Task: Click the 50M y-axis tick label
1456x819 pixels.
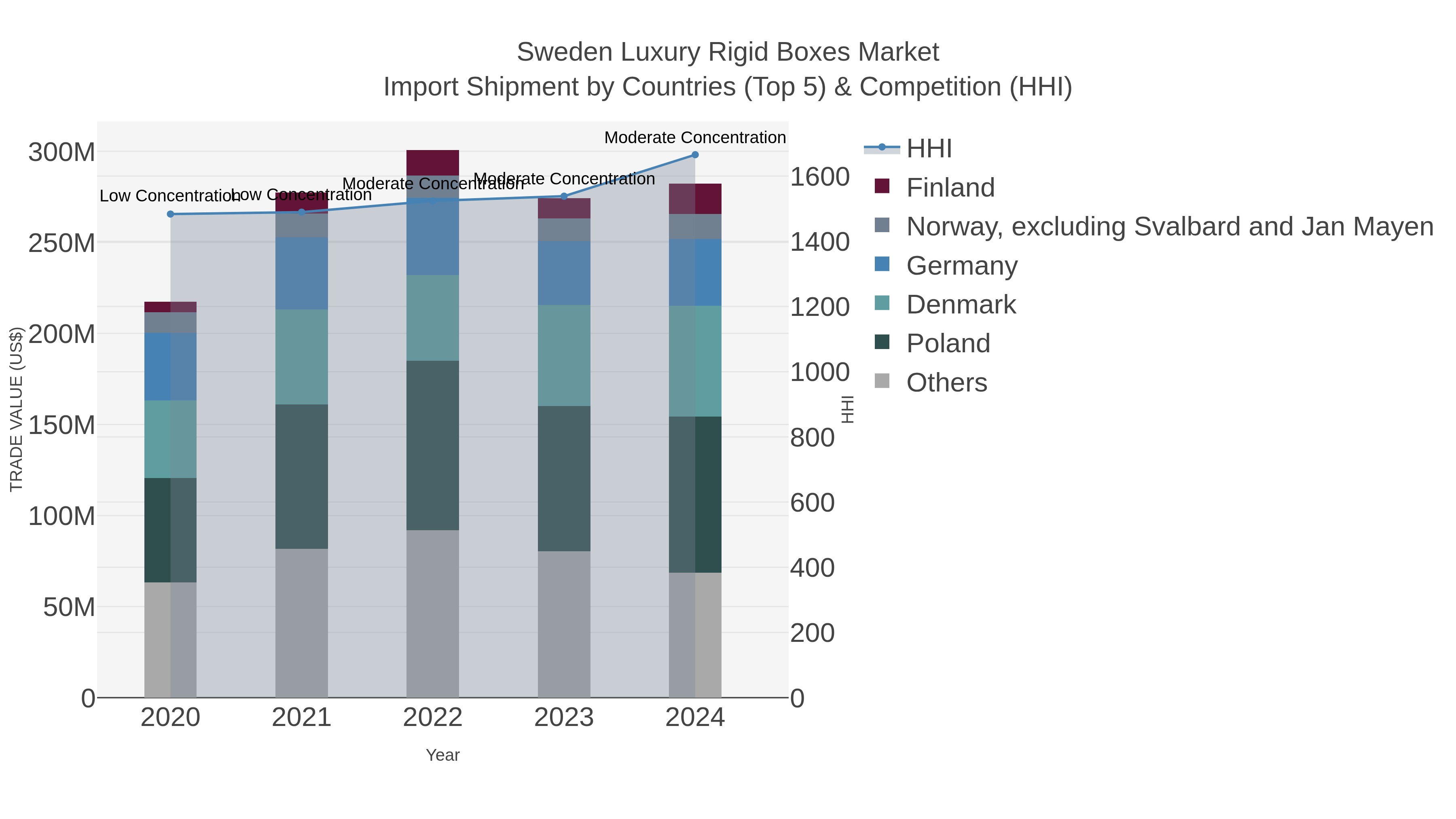Action: click(x=70, y=607)
